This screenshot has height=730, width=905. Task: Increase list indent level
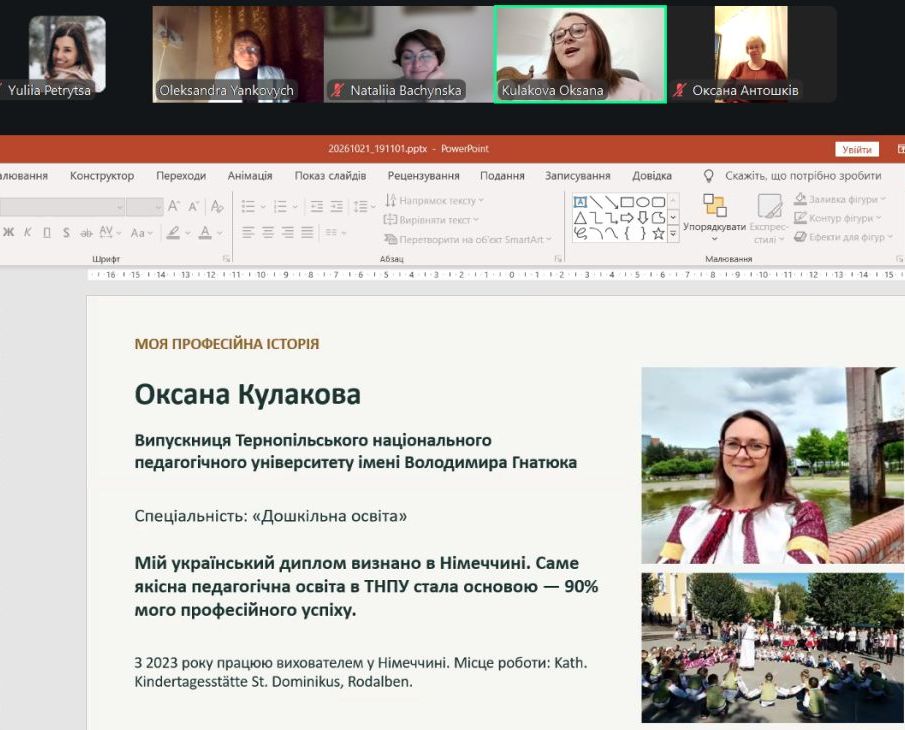[336, 207]
